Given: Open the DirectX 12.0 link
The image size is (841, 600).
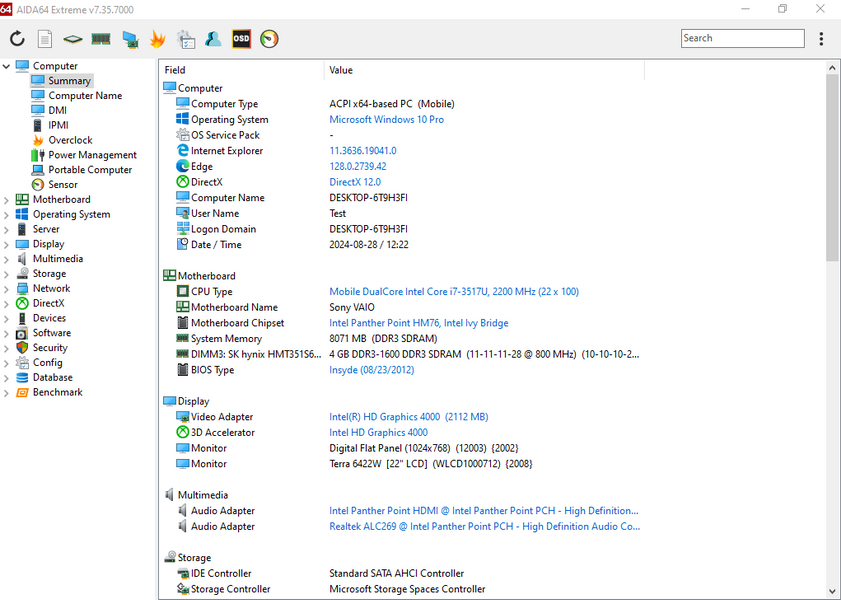Looking at the screenshot, I should (x=355, y=182).
